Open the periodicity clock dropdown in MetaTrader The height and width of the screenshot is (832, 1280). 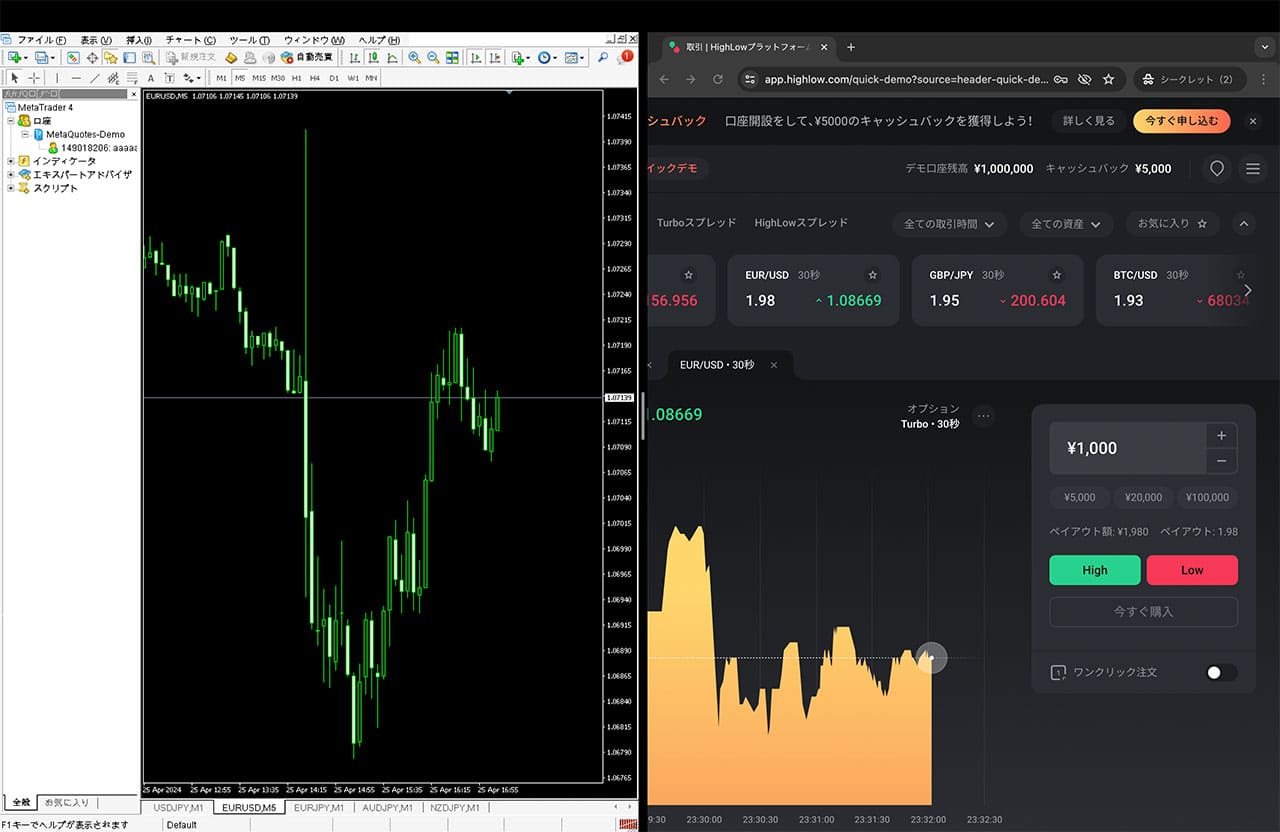point(547,57)
